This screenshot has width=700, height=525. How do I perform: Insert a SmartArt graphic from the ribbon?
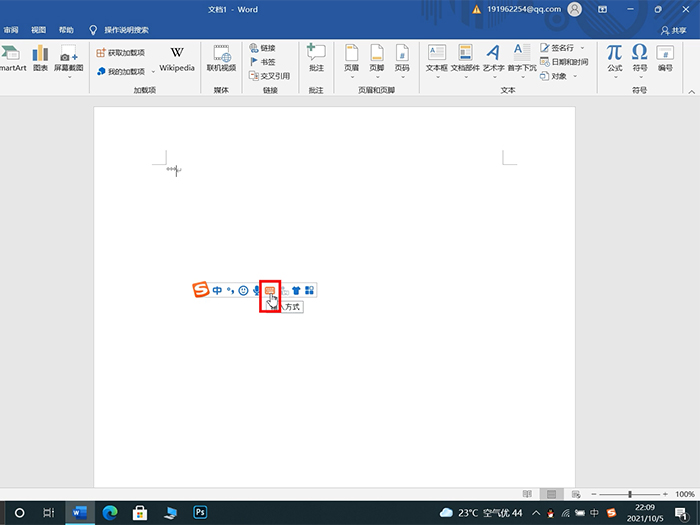[x=12, y=58]
